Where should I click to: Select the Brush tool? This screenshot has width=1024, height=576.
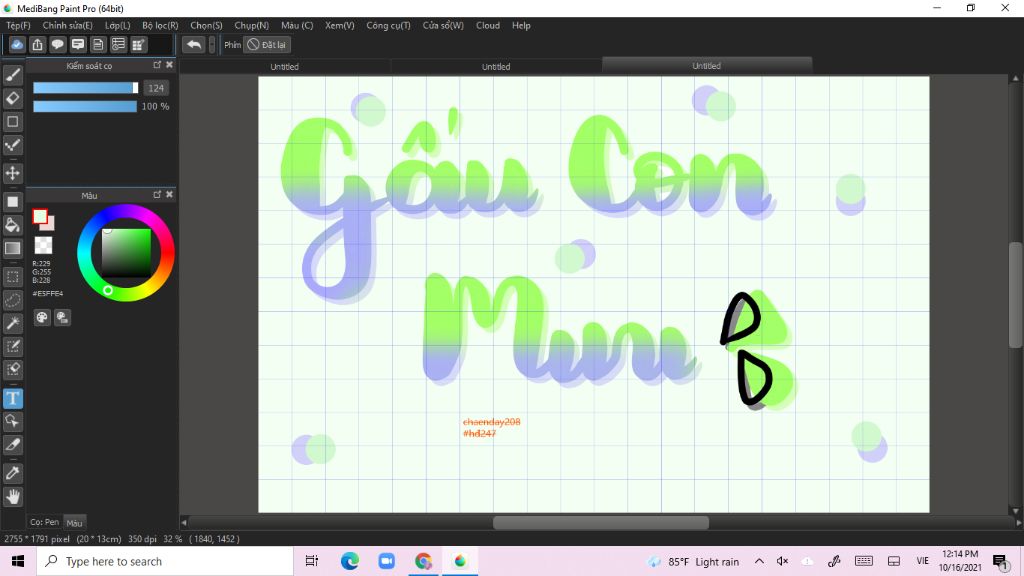(x=12, y=75)
